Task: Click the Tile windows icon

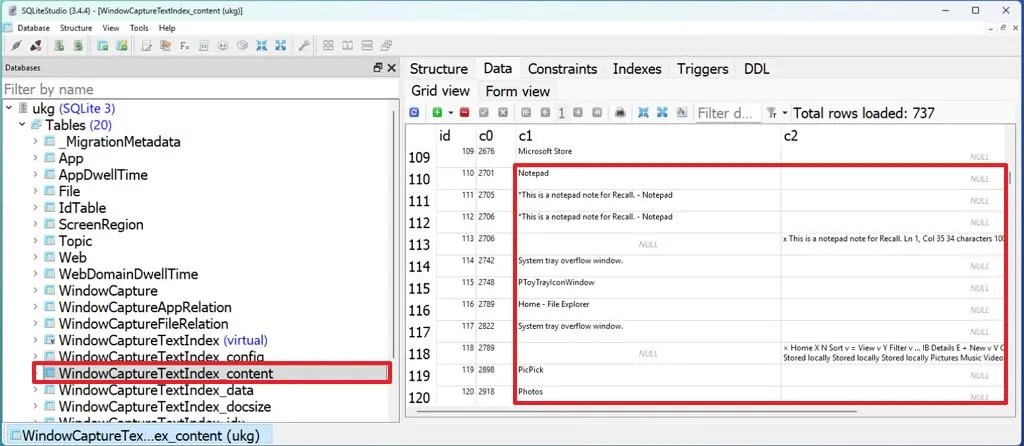Action: pos(328,46)
